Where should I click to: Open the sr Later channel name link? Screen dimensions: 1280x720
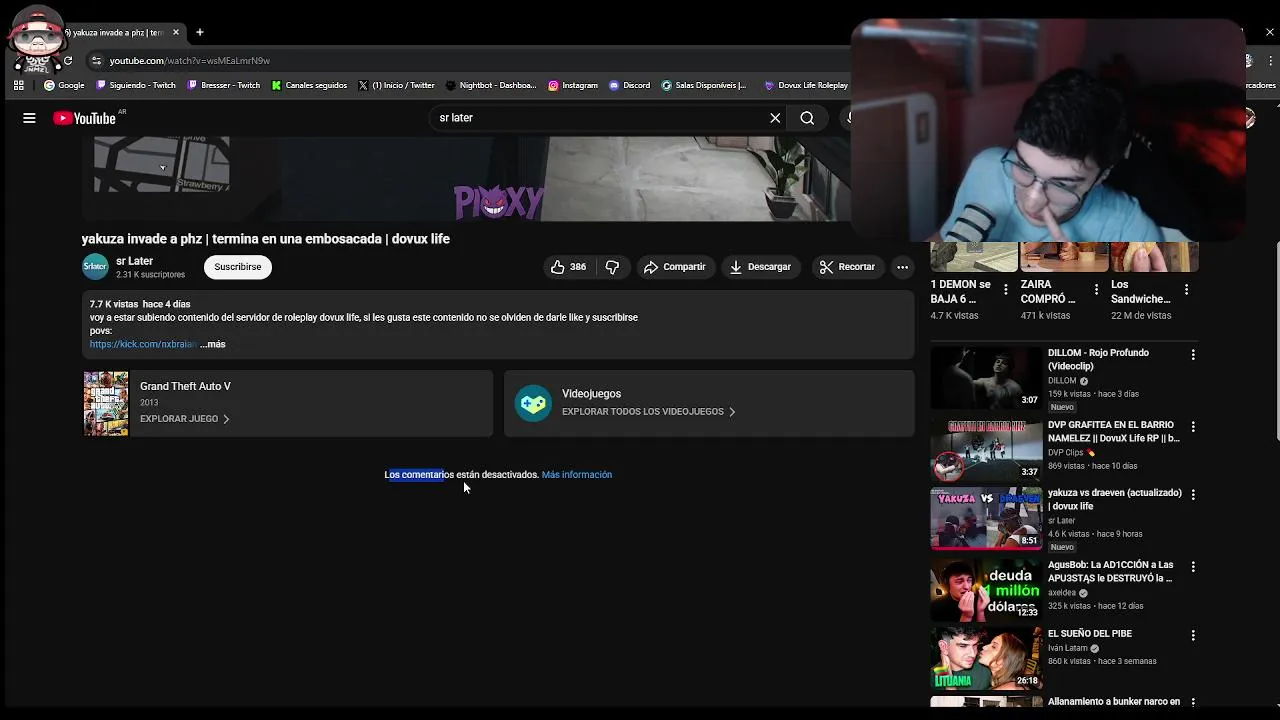coord(134,261)
